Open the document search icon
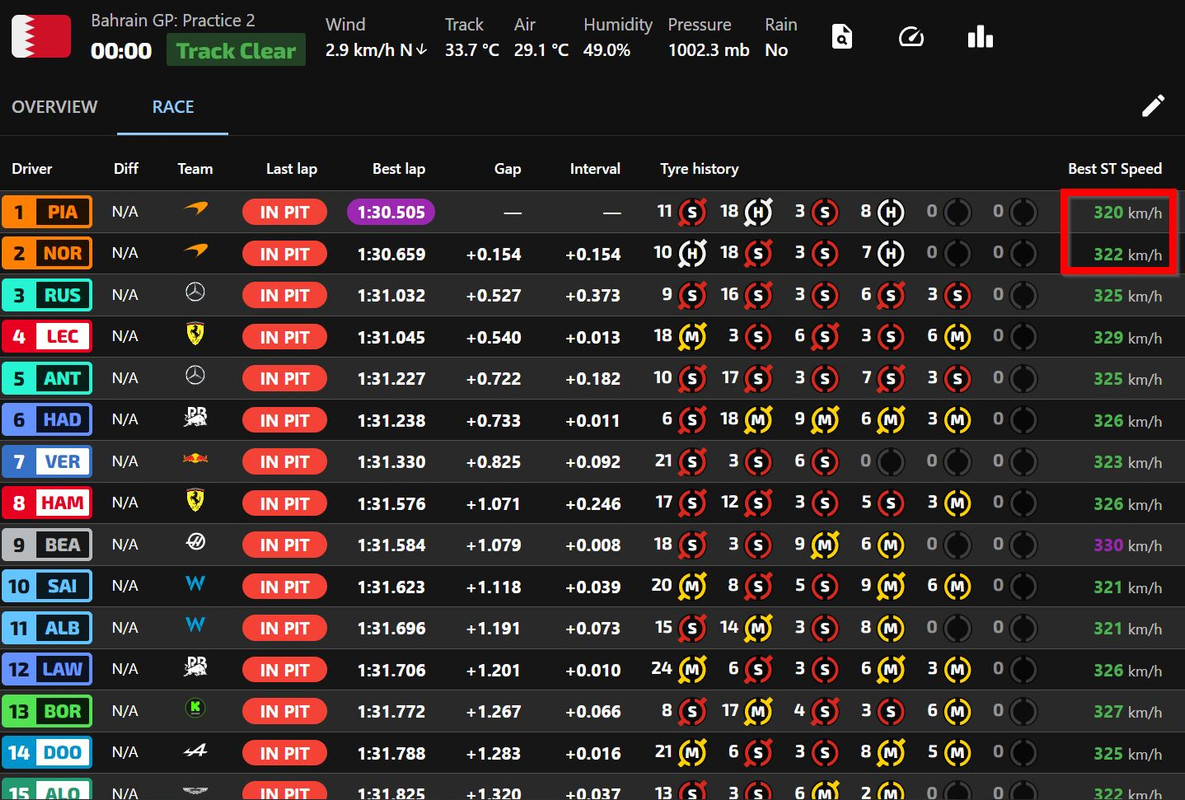 click(841, 36)
